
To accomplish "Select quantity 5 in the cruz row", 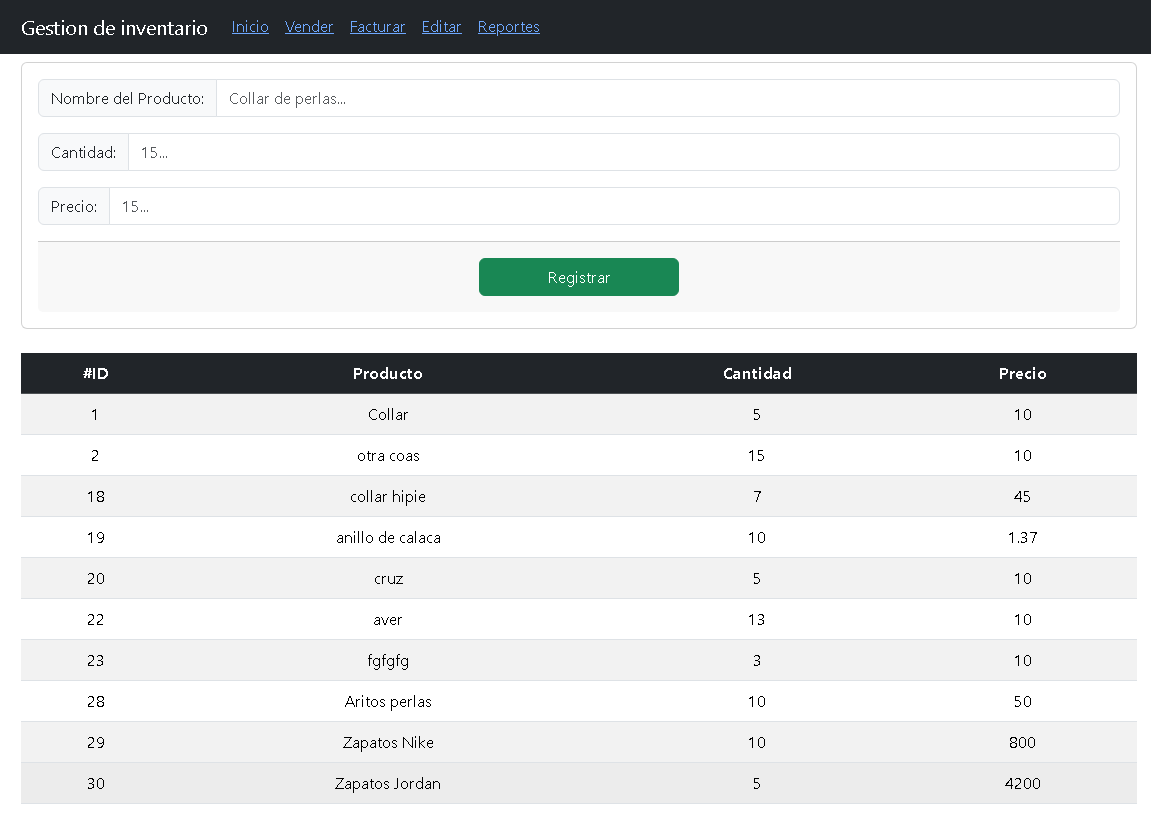I will tap(757, 579).
